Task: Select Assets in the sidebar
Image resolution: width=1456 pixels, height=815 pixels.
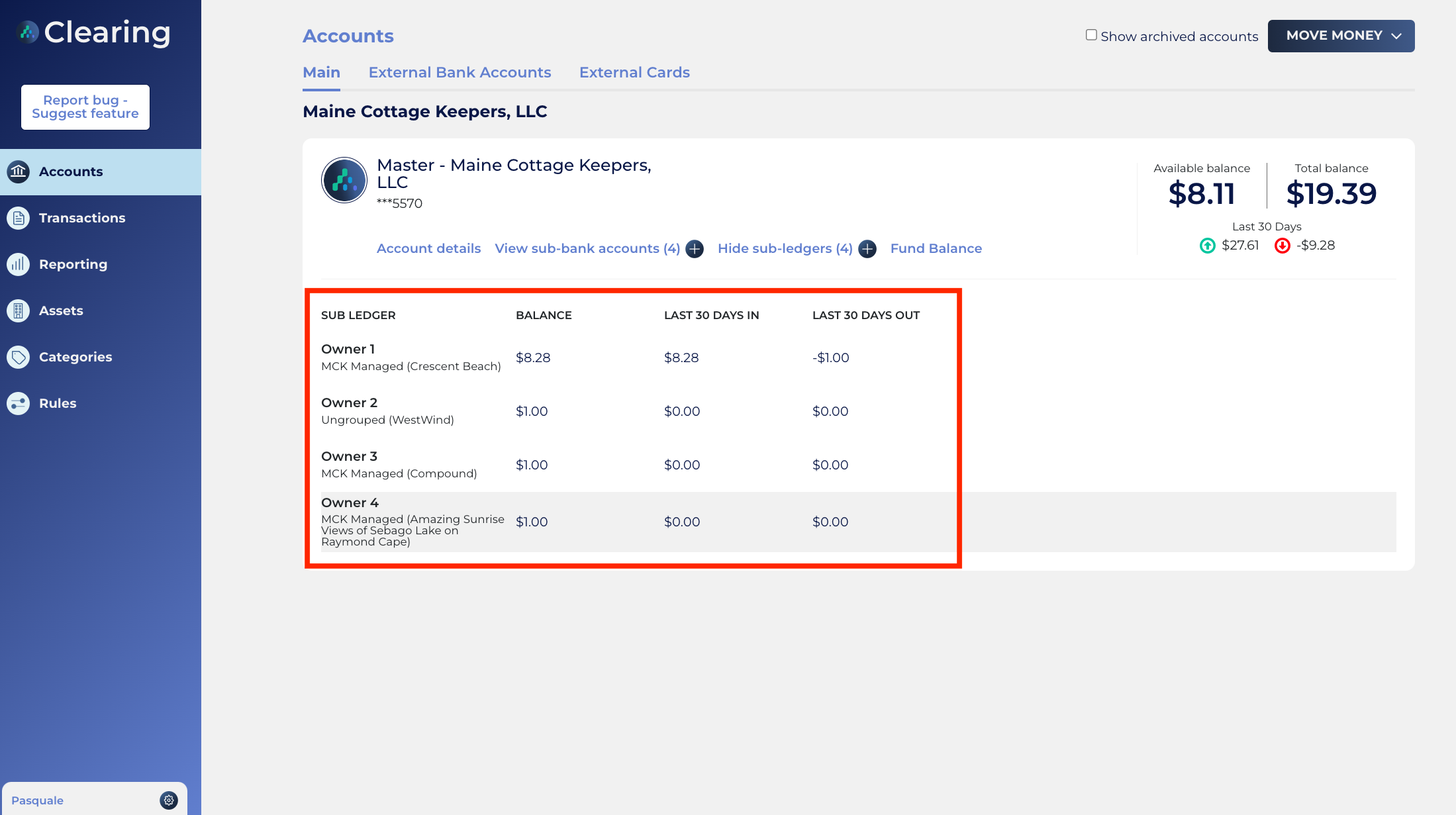Action: [101, 311]
